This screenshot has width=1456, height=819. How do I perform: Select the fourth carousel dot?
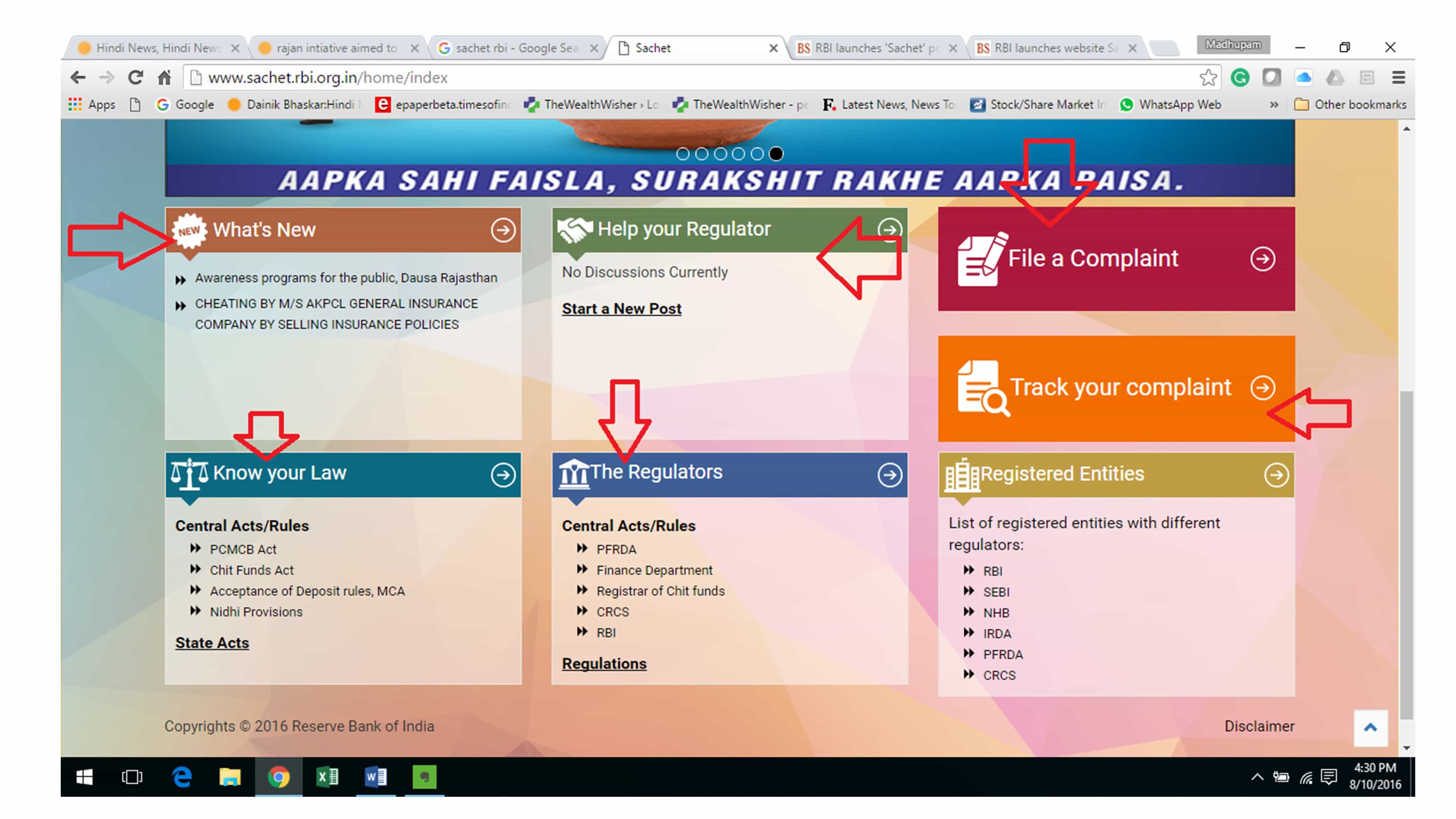[738, 154]
